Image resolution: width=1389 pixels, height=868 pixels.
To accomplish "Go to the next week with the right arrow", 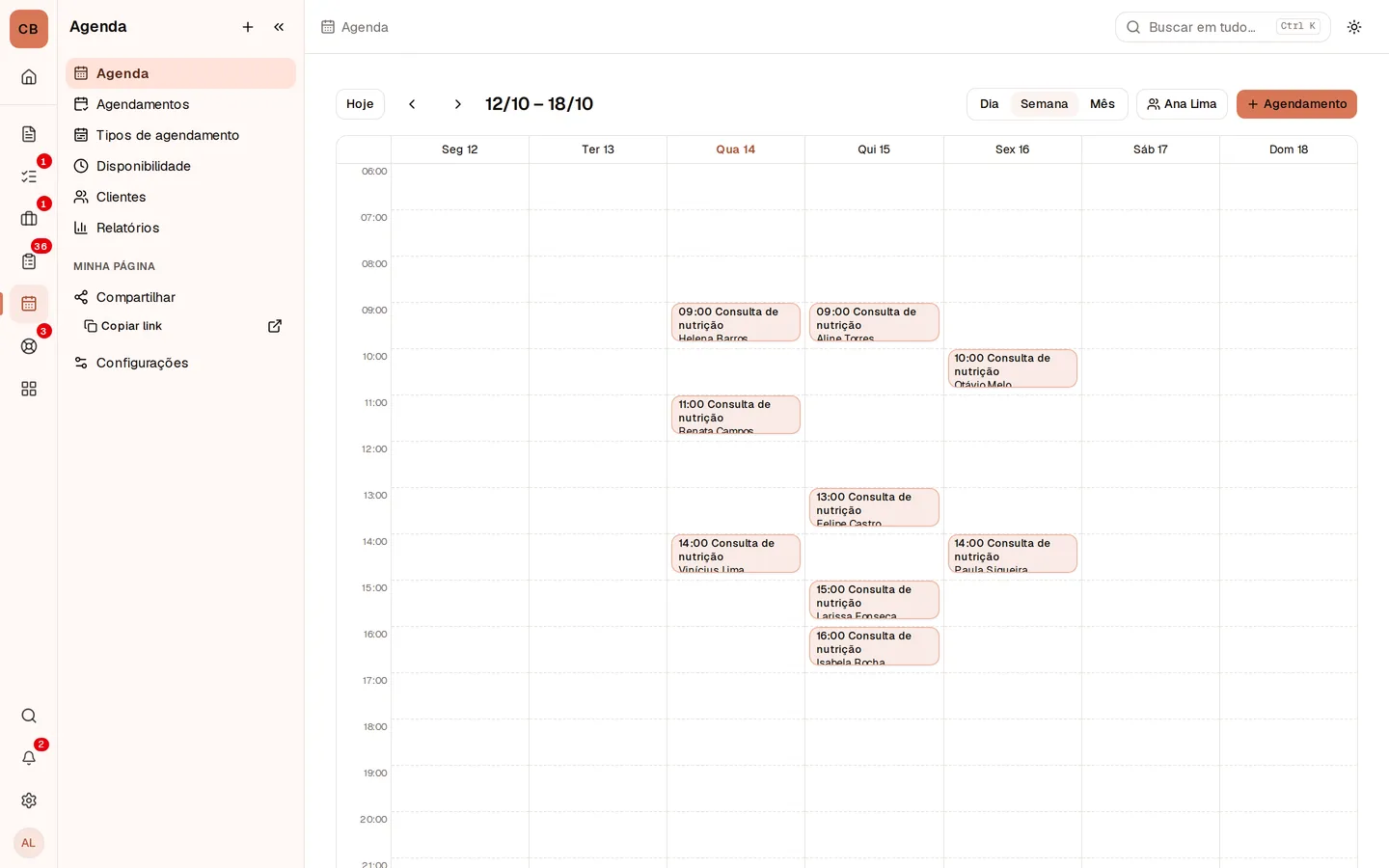I will [x=458, y=104].
